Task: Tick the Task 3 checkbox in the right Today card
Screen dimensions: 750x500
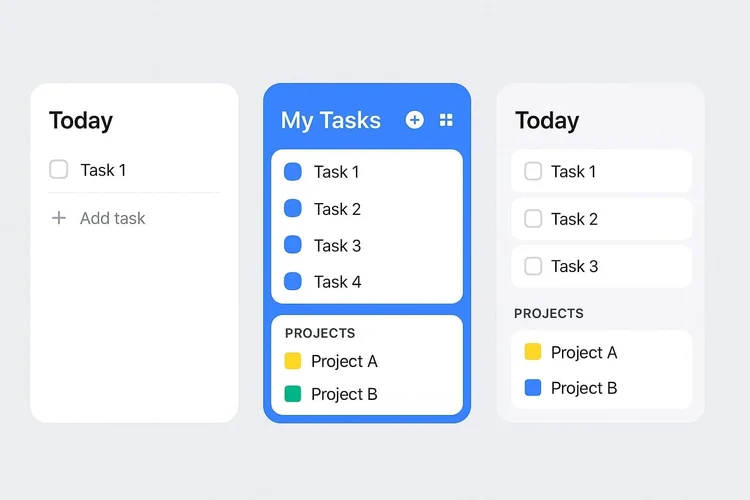Action: pyautogui.click(x=533, y=266)
